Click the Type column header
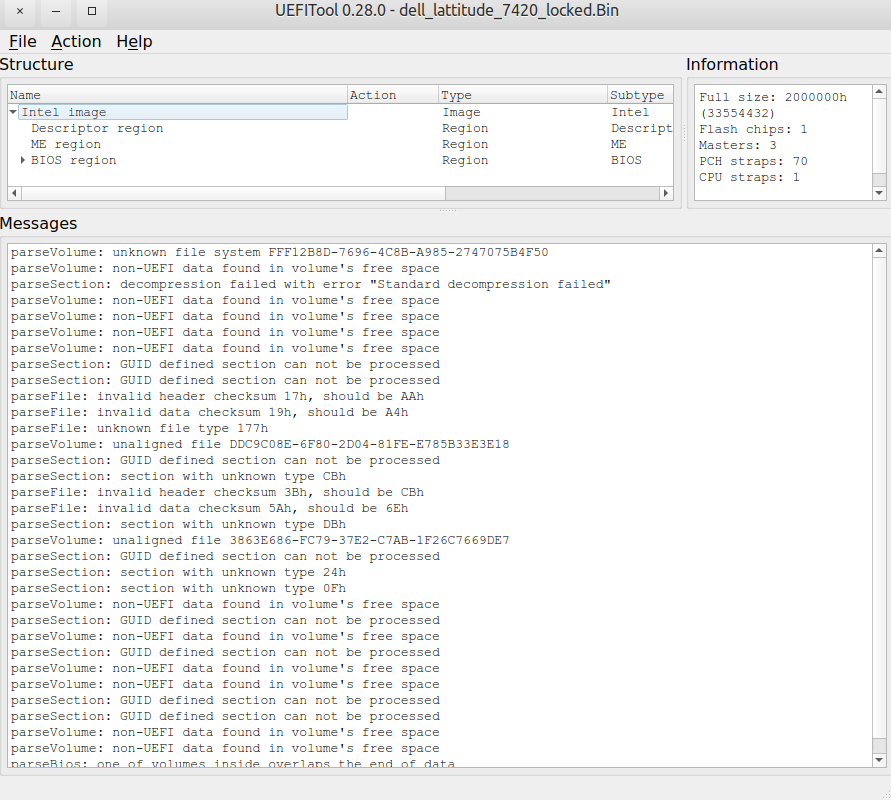Screen dimensions: 891x800 tap(523, 95)
